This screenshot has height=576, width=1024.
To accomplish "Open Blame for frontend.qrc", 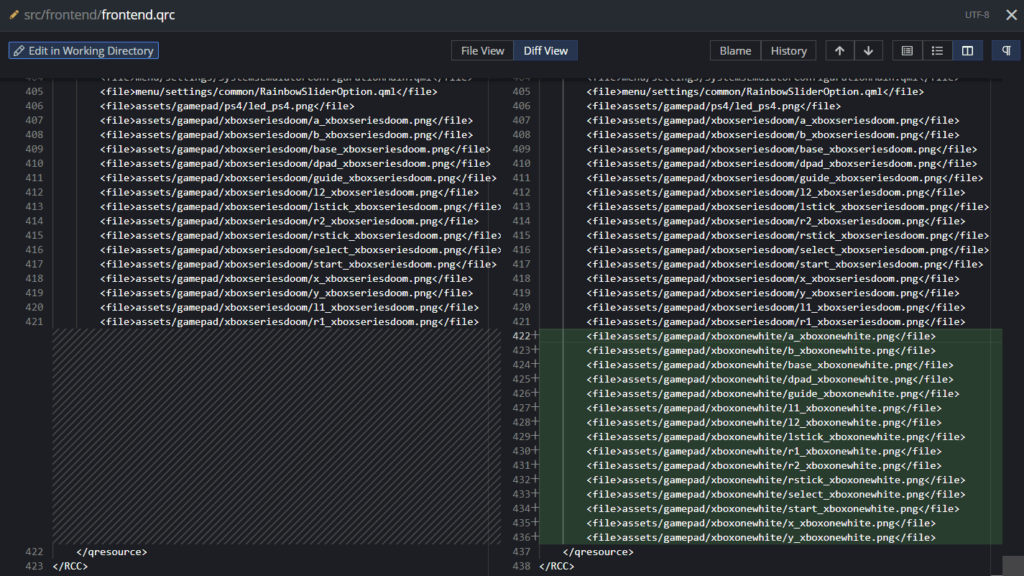I will [x=735, y=51].
